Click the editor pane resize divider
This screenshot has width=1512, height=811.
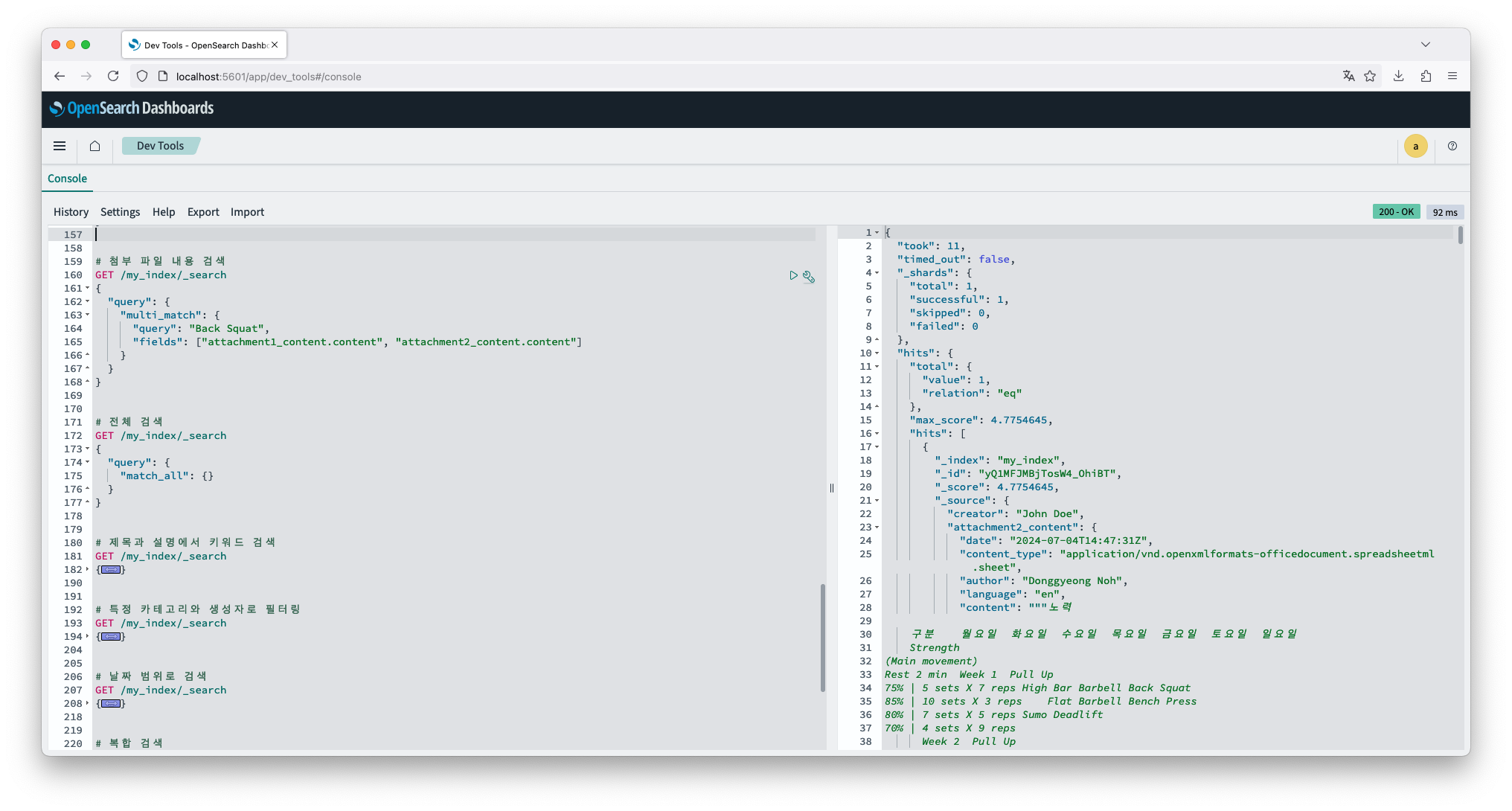point(831,488)
